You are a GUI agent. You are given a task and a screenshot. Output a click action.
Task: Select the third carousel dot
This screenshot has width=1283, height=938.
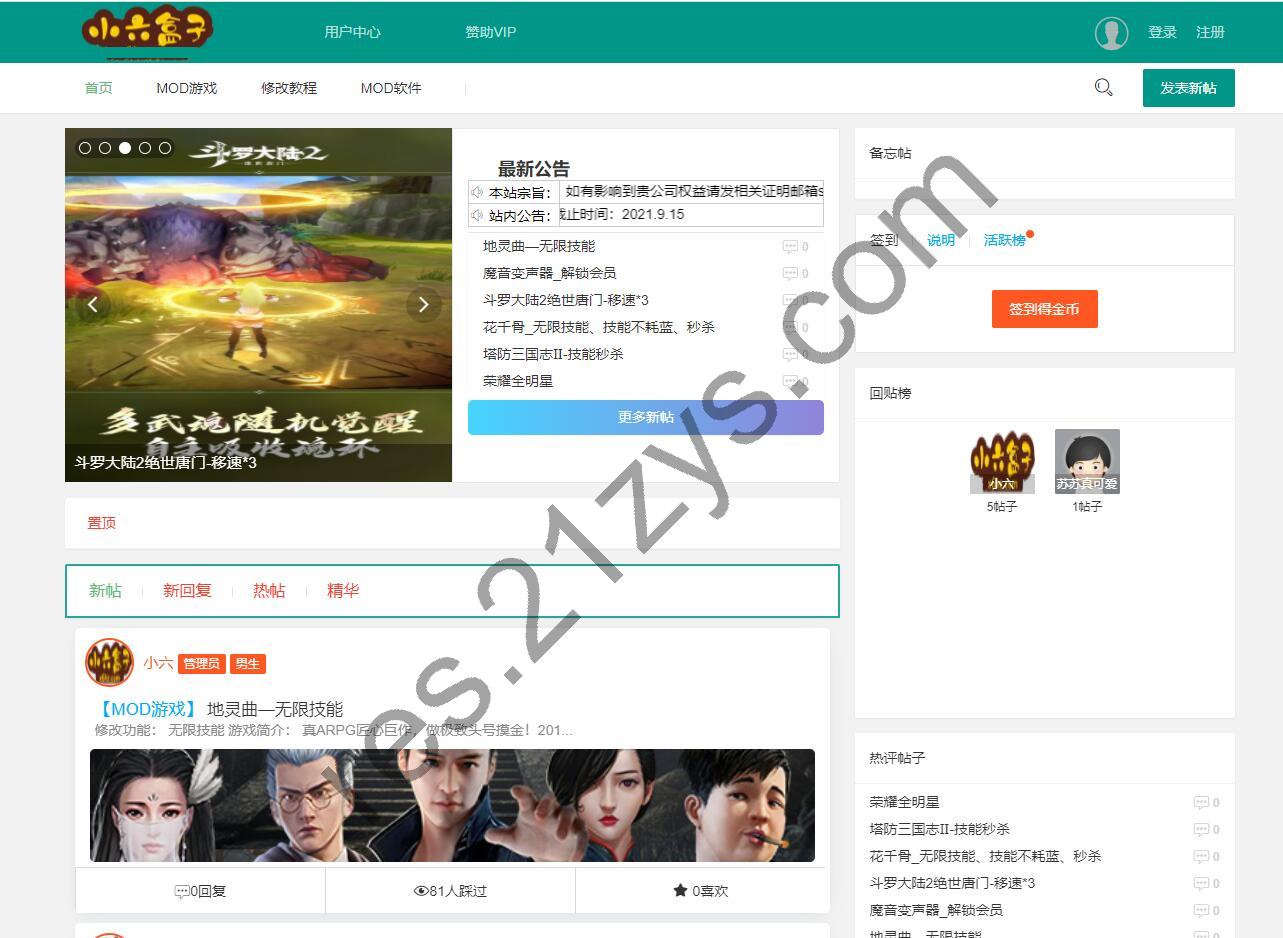tap(125, 148)
